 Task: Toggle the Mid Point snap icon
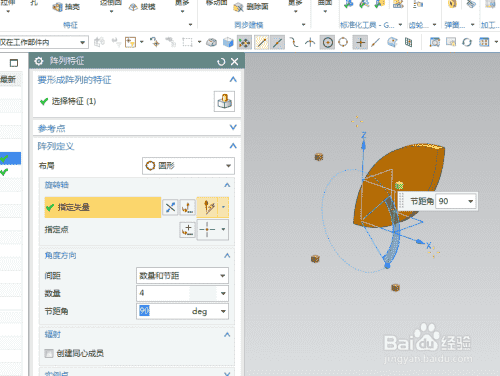click(x=277, y=42)
